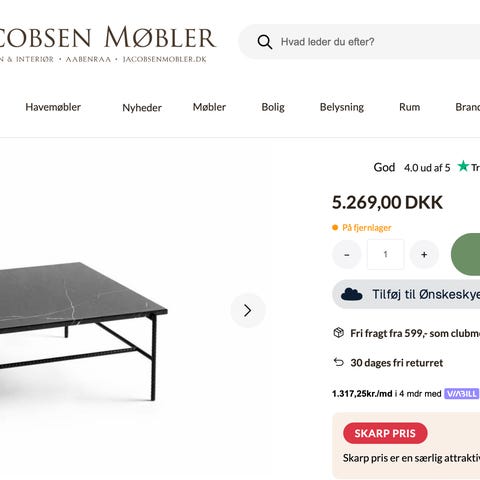Open the Havemøbler menu
The height and width of the screenshot is (480, 480).
point(53,107)
